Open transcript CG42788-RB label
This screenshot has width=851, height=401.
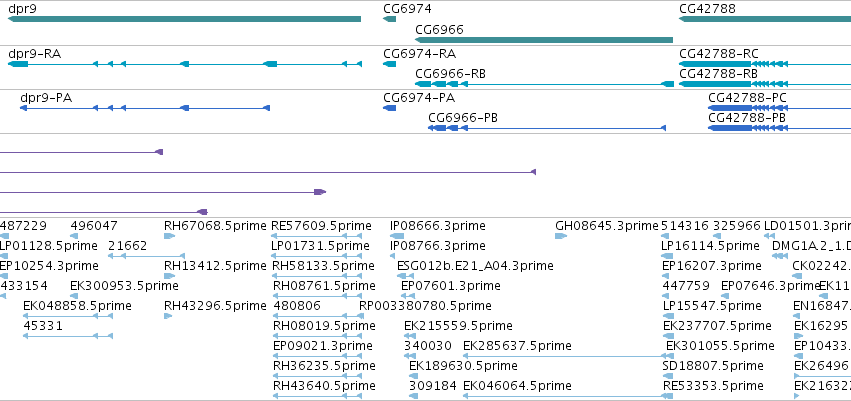point(718,74)
